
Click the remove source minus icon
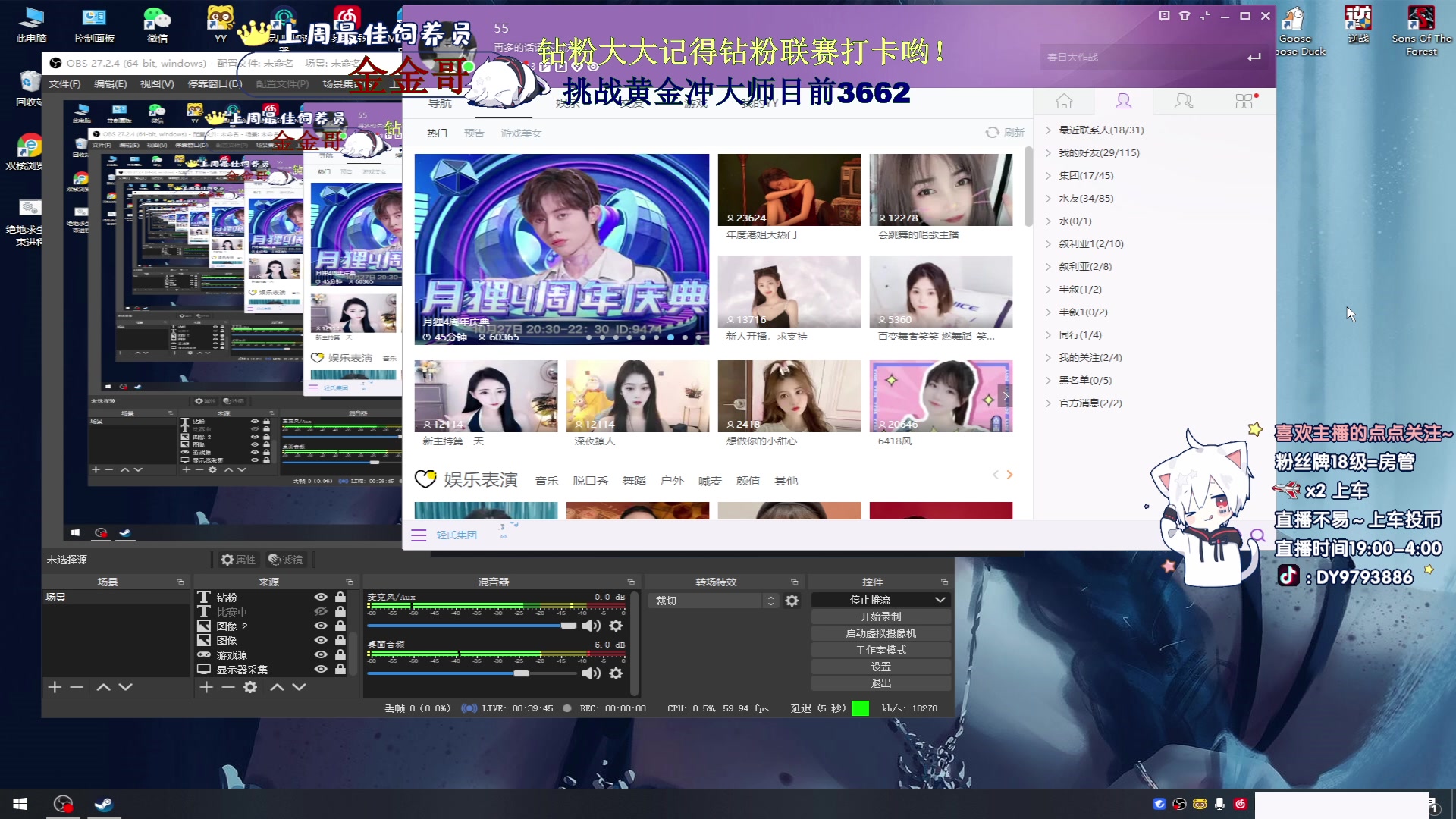[x=228, y=687]
